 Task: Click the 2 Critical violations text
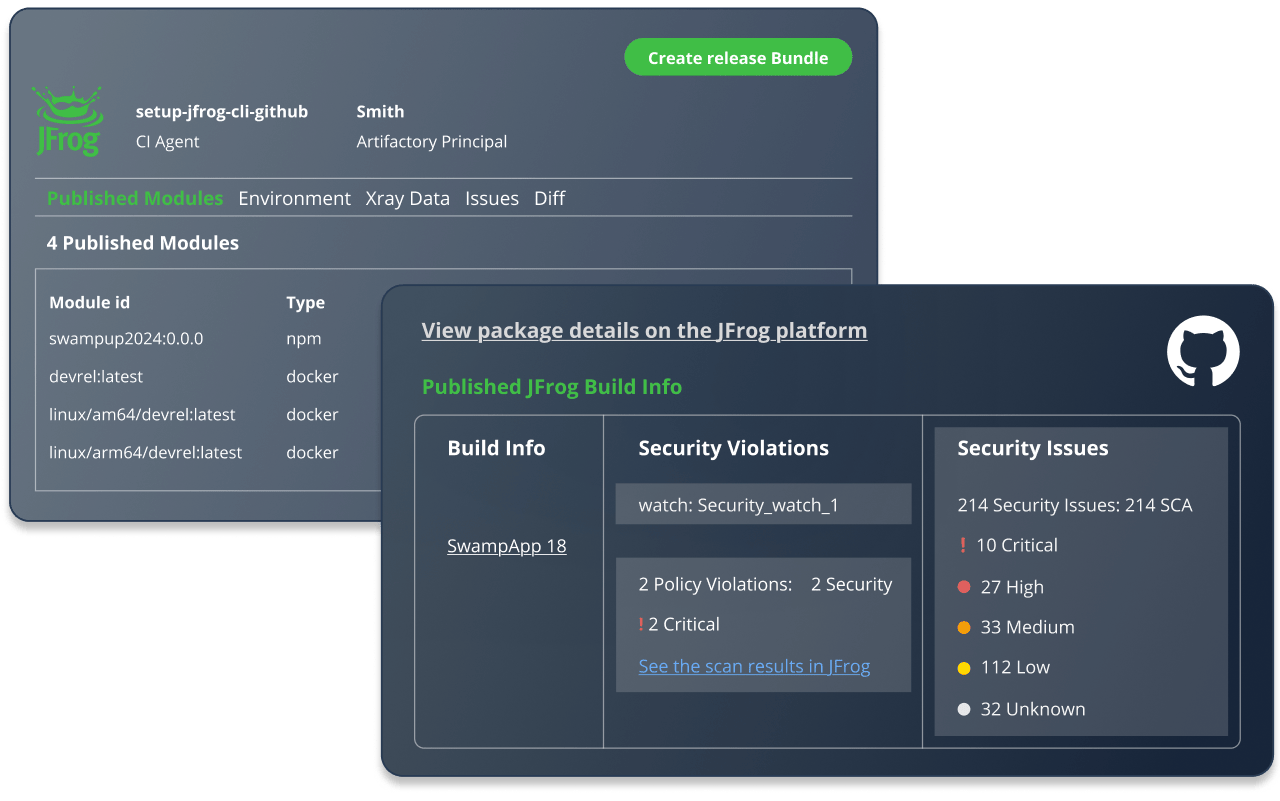pos(684,624)
